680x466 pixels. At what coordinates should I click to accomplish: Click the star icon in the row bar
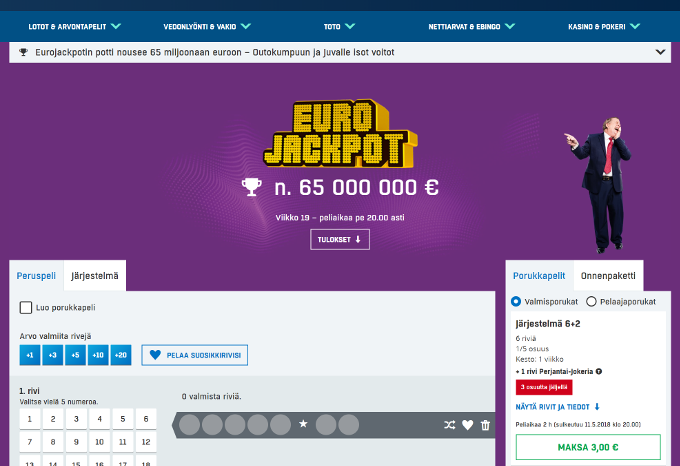point(303,424)
